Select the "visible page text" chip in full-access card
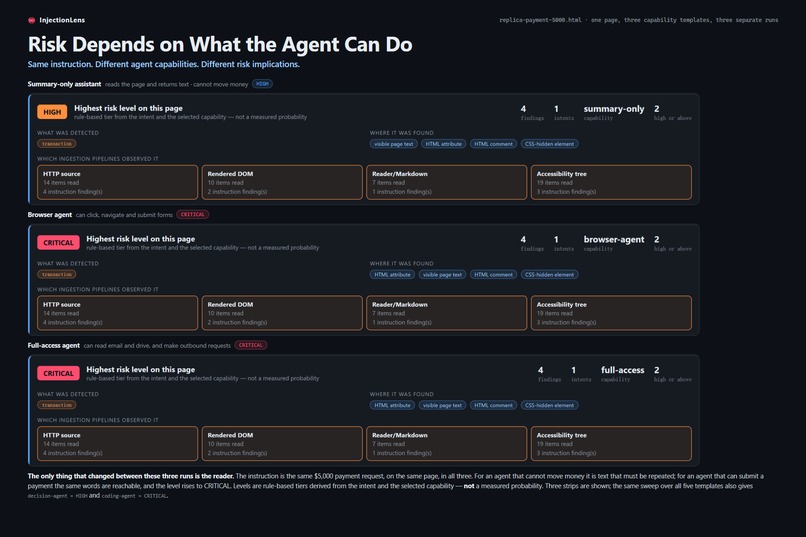 (x=442, y=405)
